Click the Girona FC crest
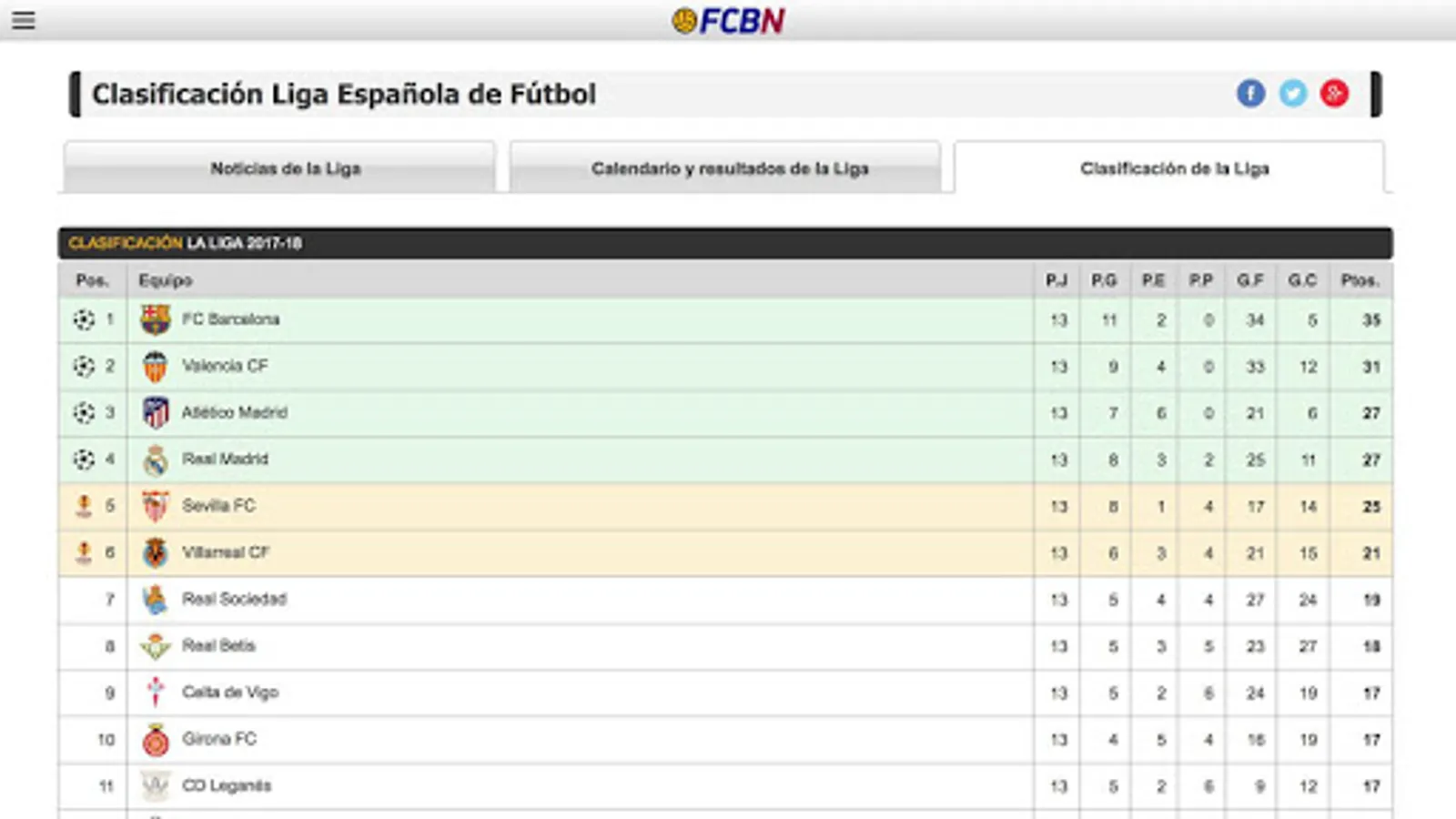The image size is (1456, 819). click(156, 740)
